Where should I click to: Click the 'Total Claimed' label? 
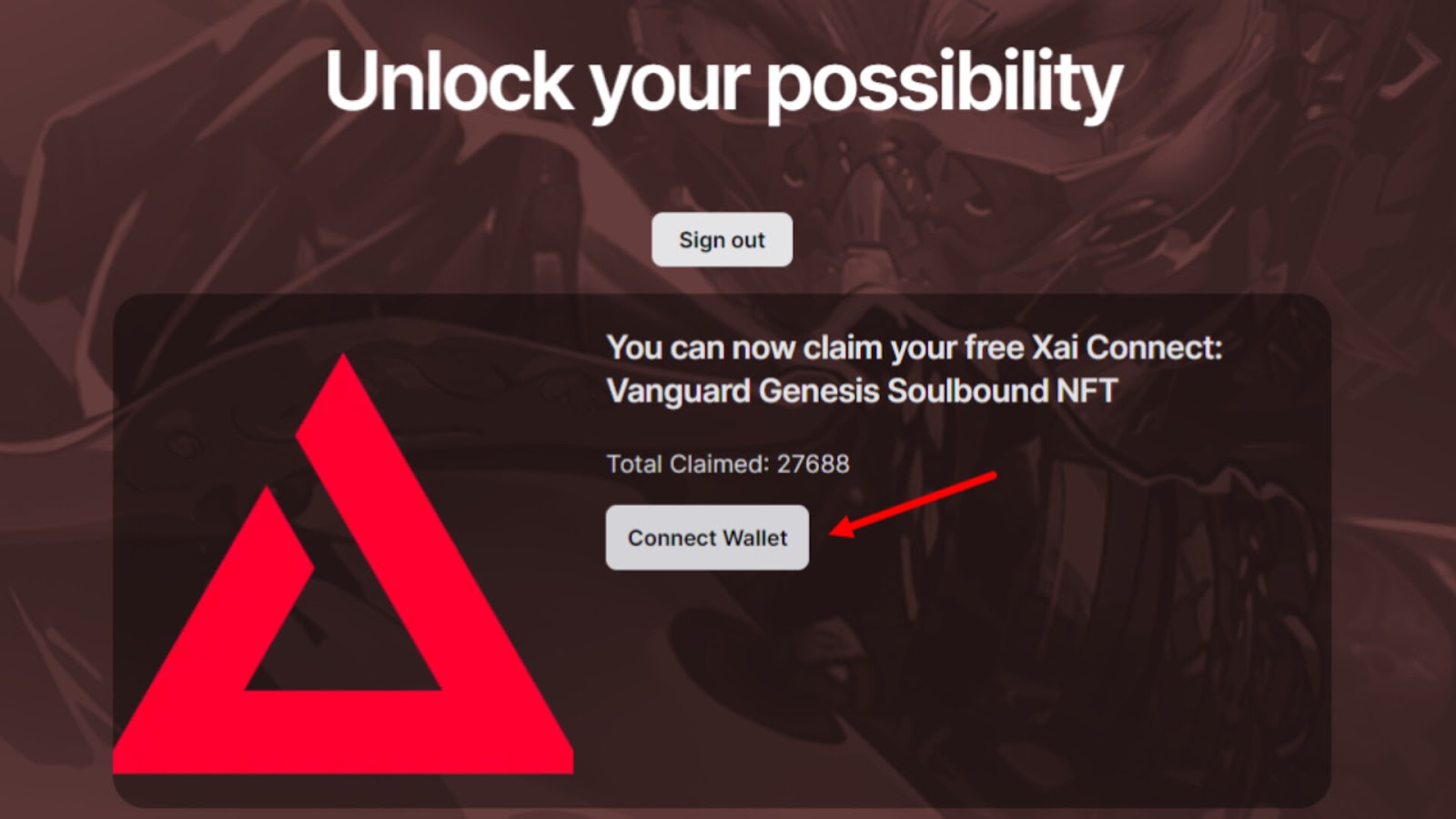(688, 464)
